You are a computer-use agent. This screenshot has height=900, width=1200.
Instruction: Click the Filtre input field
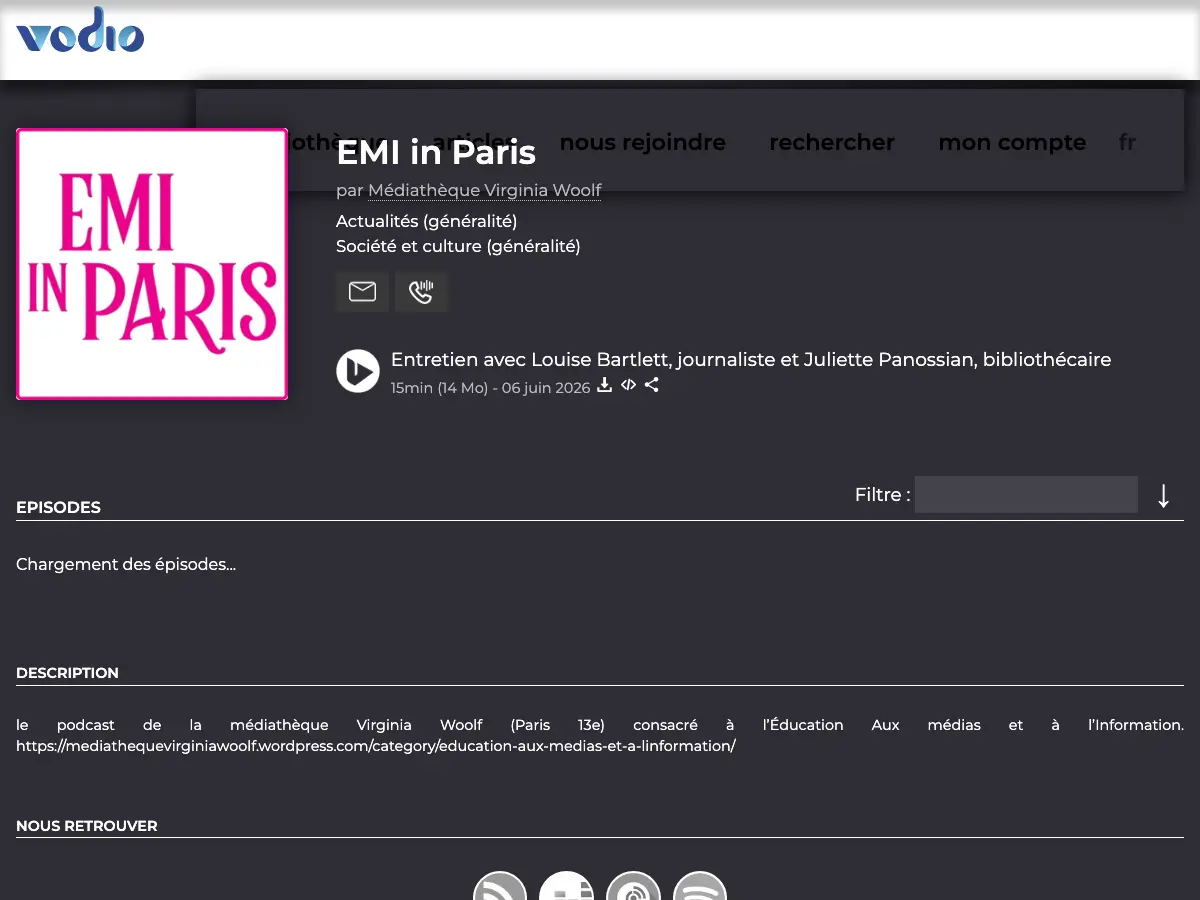tap(1026, 495)
